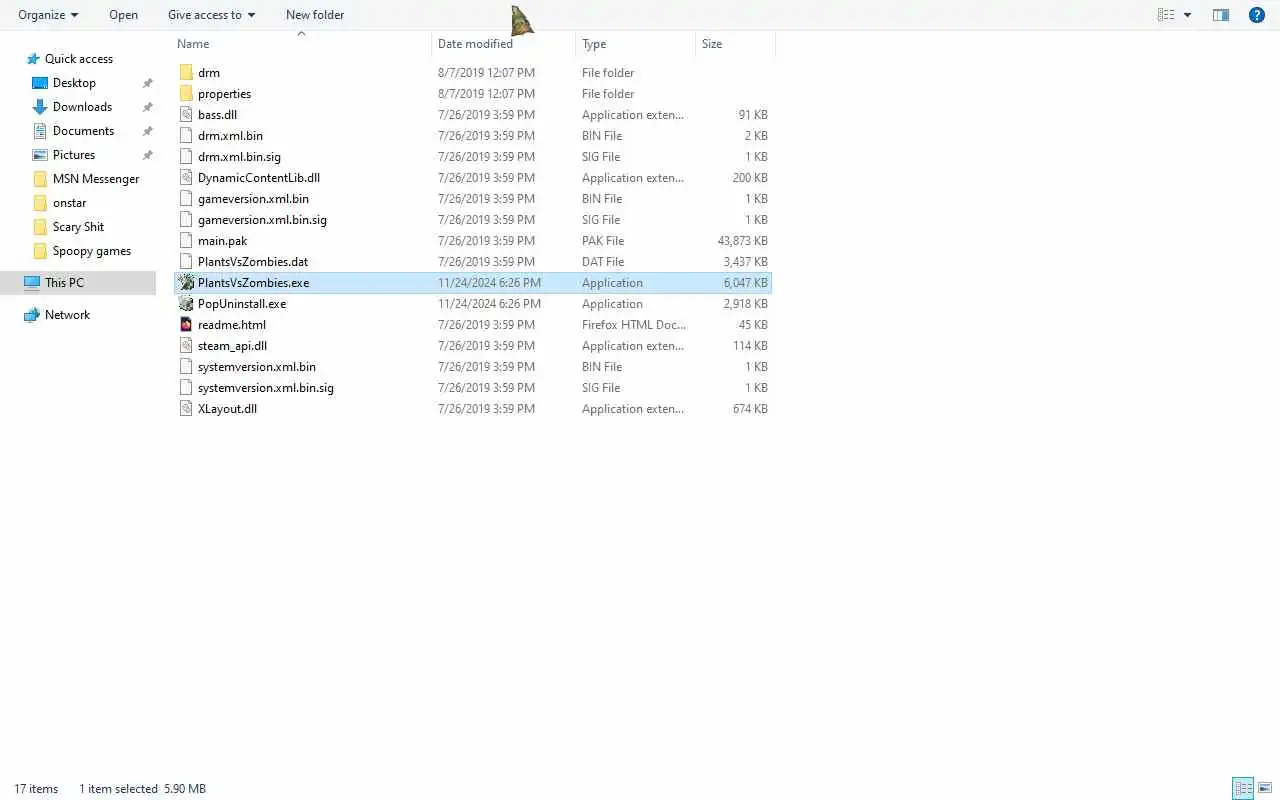
Task: Click the Spoopy games folder icon
Action: coord(40,251)
